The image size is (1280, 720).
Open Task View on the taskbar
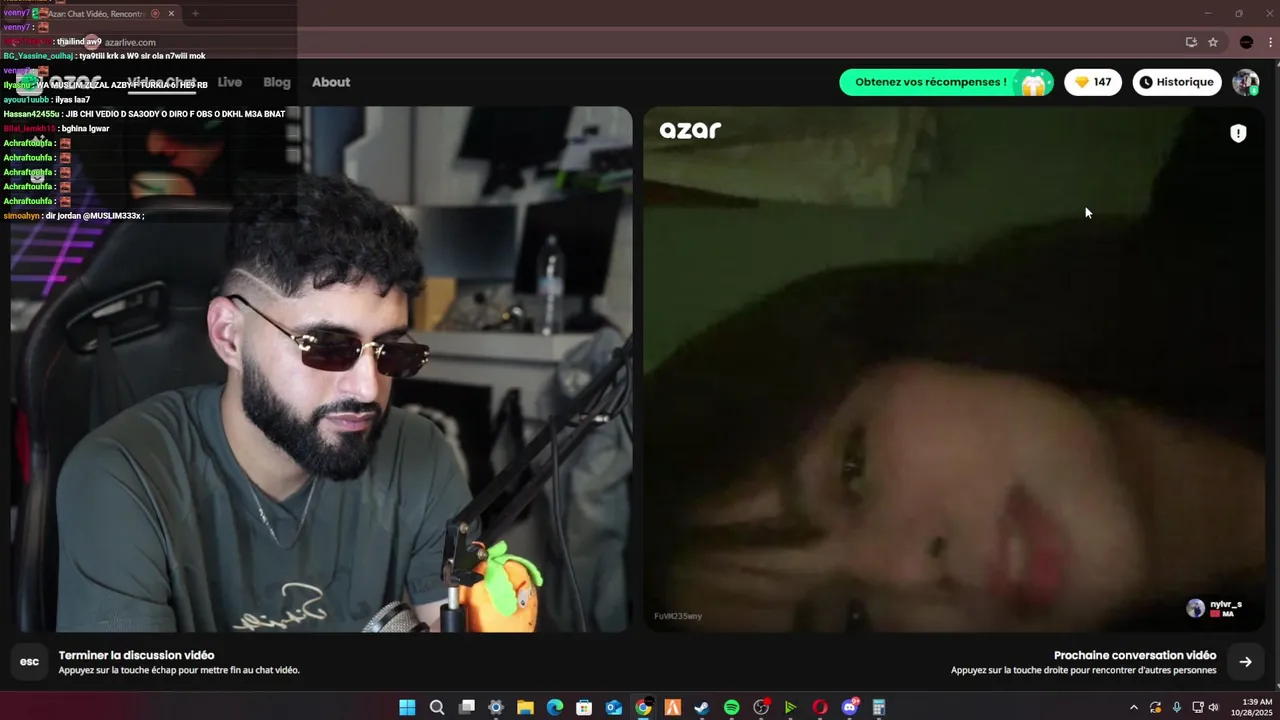point(466,707)
